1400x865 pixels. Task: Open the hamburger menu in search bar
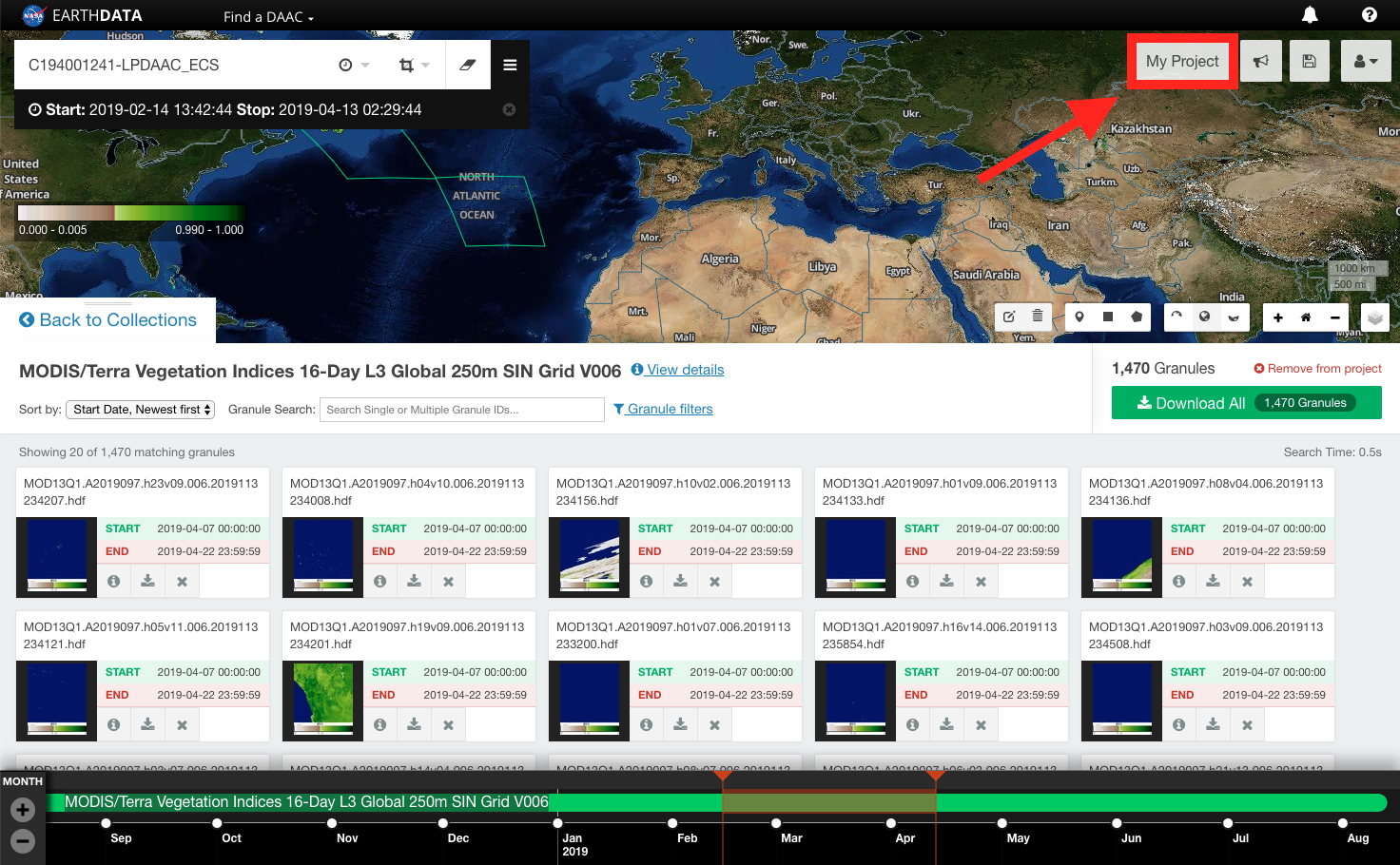(x=510, y=65)
